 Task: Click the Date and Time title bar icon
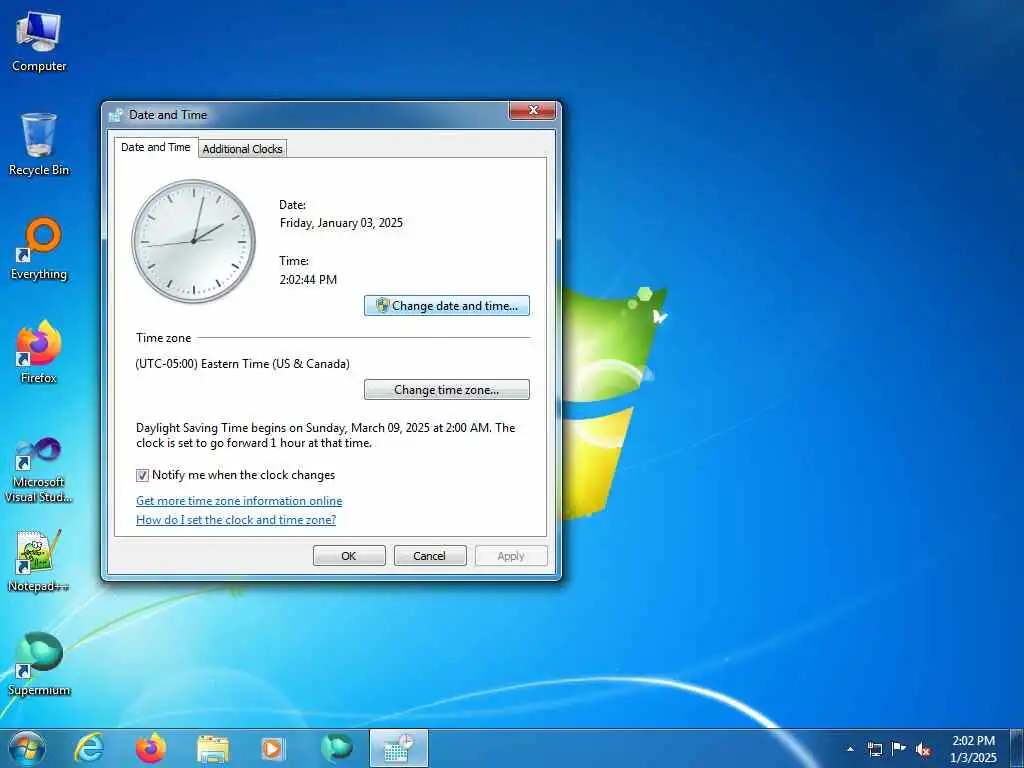coord(116,115)
